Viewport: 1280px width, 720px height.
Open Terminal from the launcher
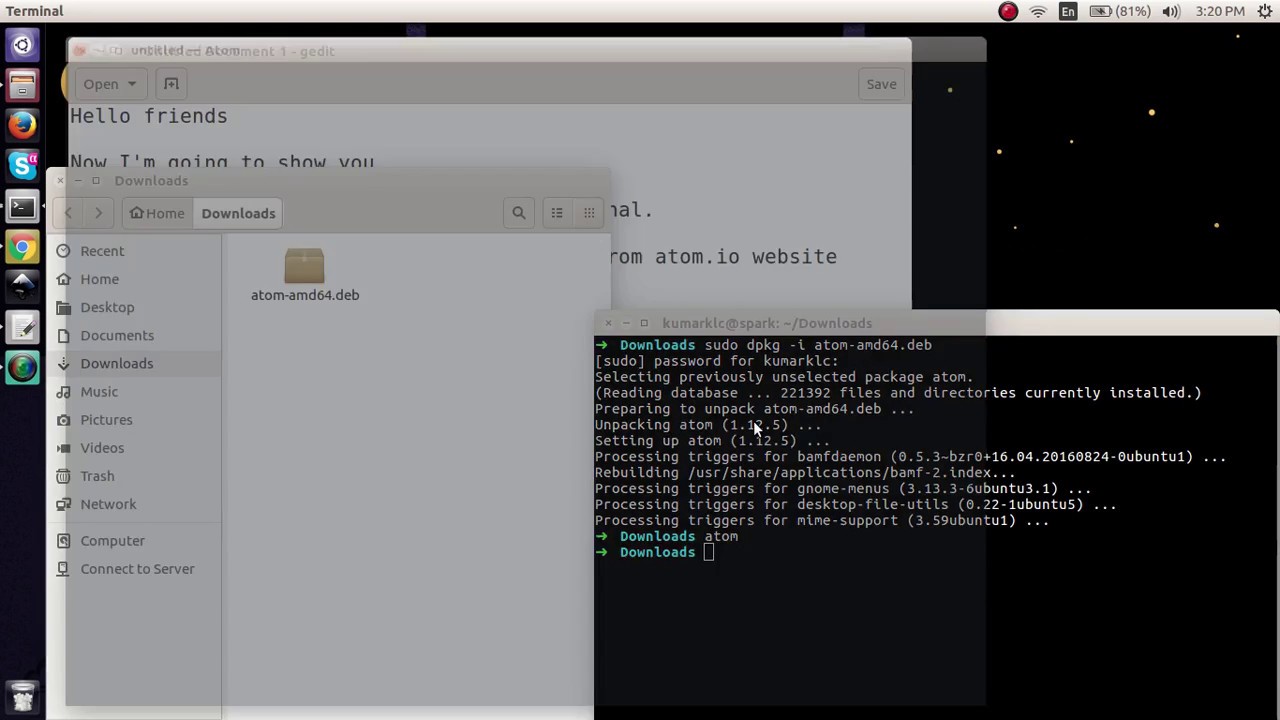22,207
